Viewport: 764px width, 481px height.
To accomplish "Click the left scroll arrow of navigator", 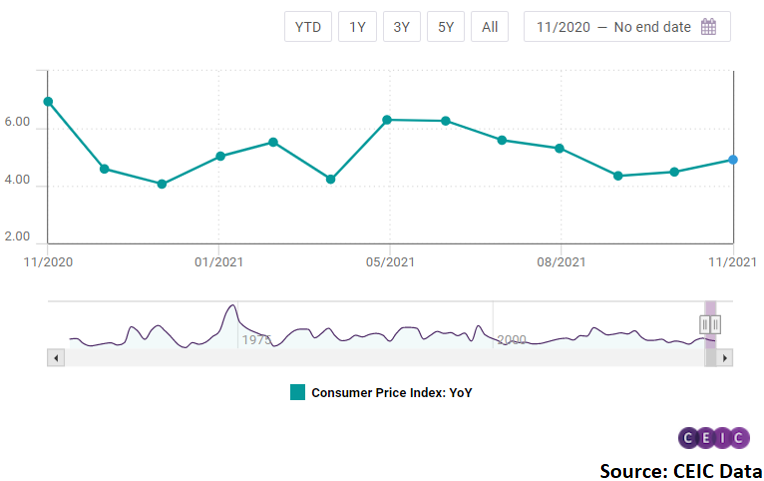I will [56, 357].
